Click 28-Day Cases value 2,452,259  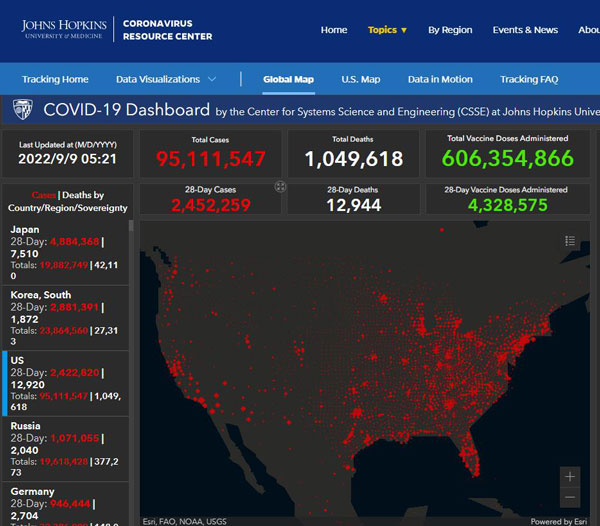coord(211,205)
